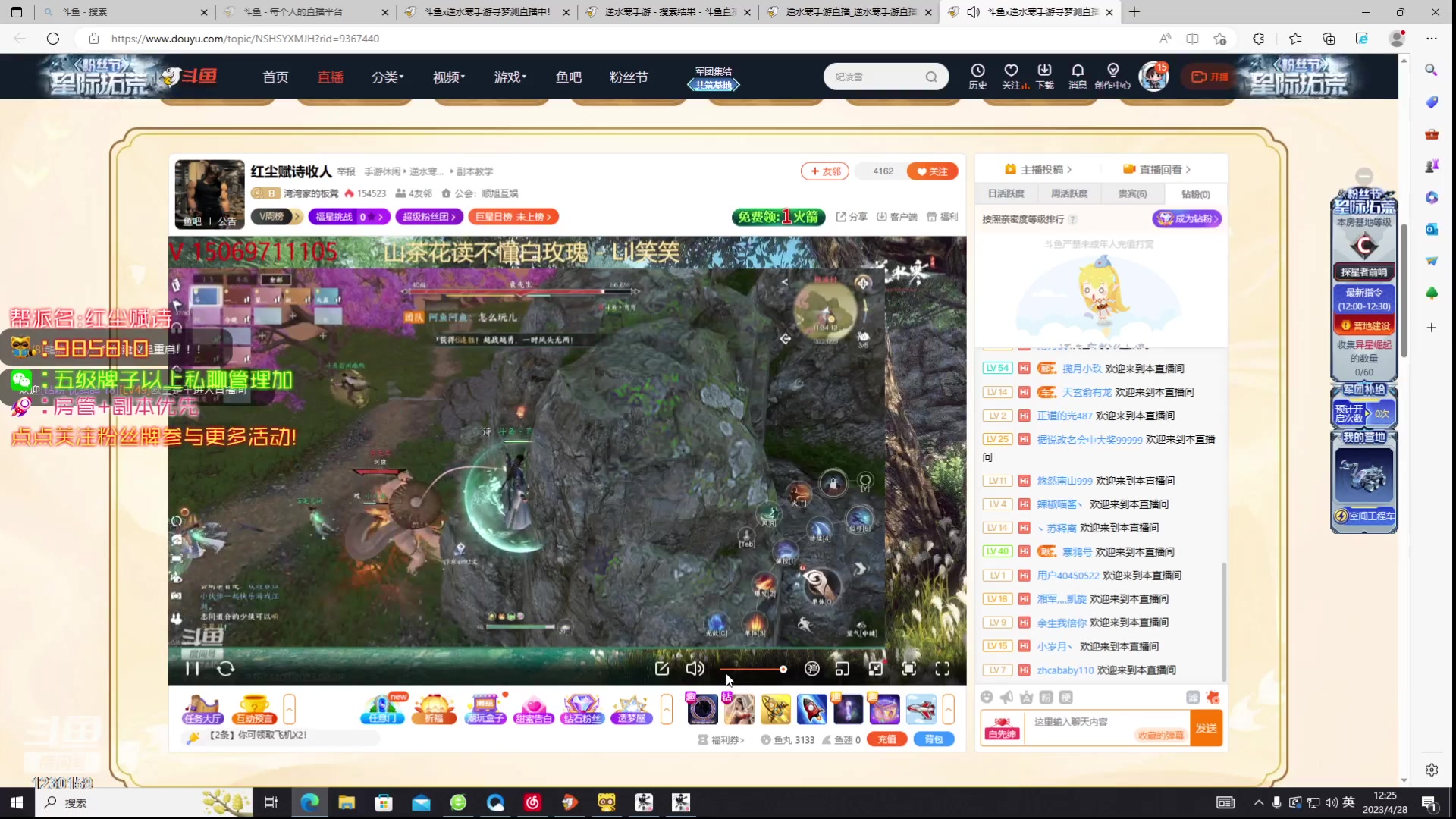
Task: Open 分类 dropdown in navigation
Action: pos(387,77)
